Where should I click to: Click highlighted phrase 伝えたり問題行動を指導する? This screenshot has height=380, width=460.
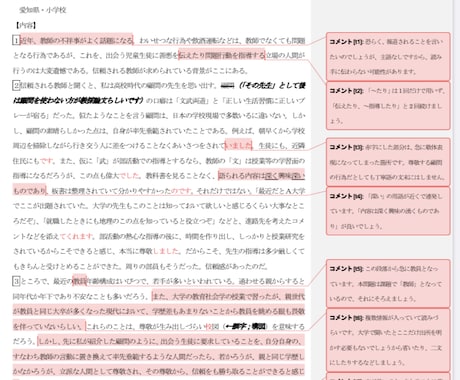pyautogui.click(x=222, y=55)
